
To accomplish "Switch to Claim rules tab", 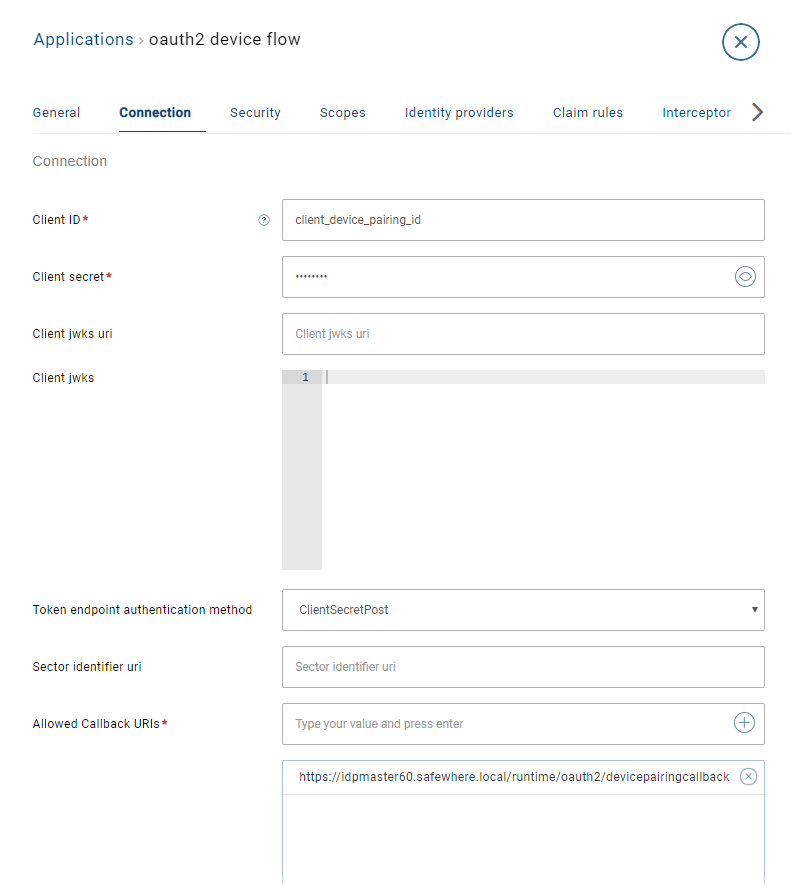I will pos(588,113).
